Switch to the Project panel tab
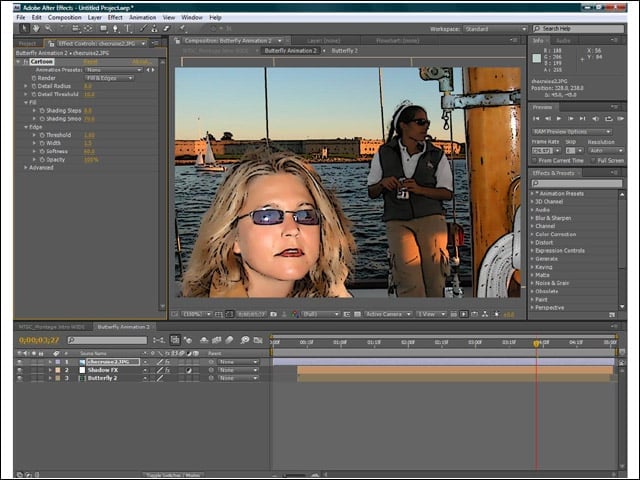The image size is (640, 480). [27, 43]
